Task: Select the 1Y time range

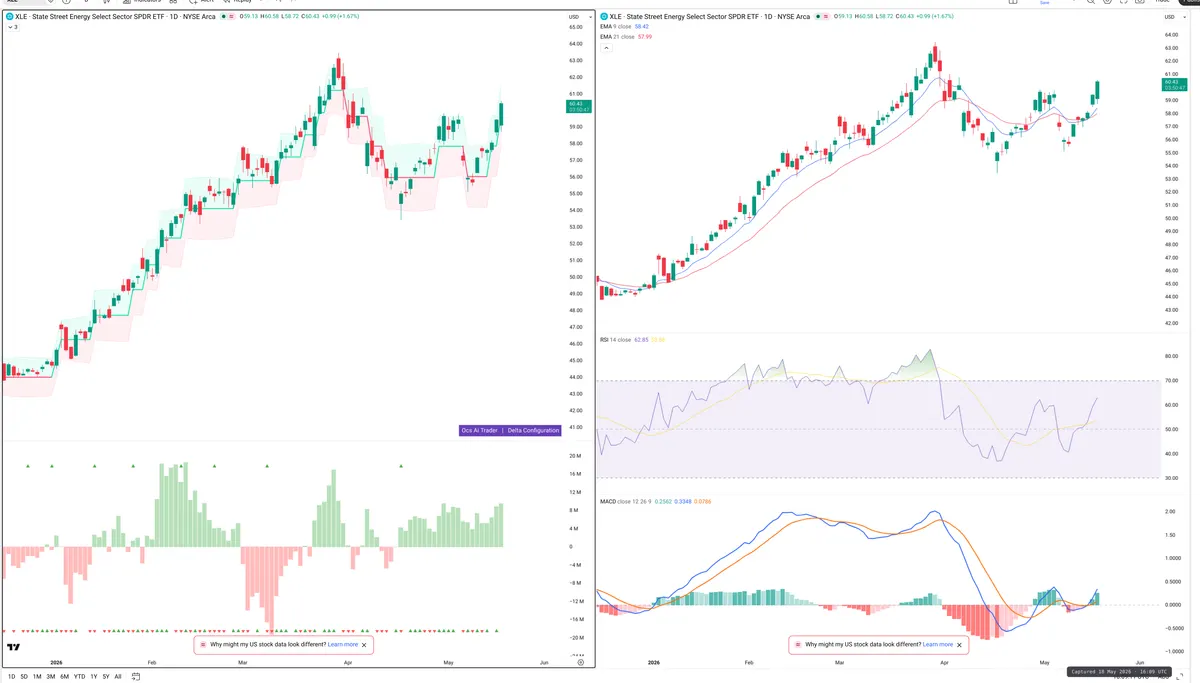Action: coord(94,677)
